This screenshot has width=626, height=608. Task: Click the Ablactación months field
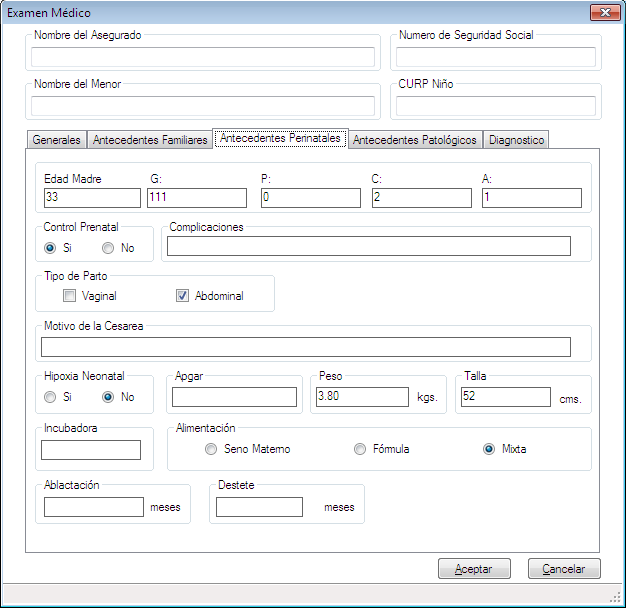[94, 507]
